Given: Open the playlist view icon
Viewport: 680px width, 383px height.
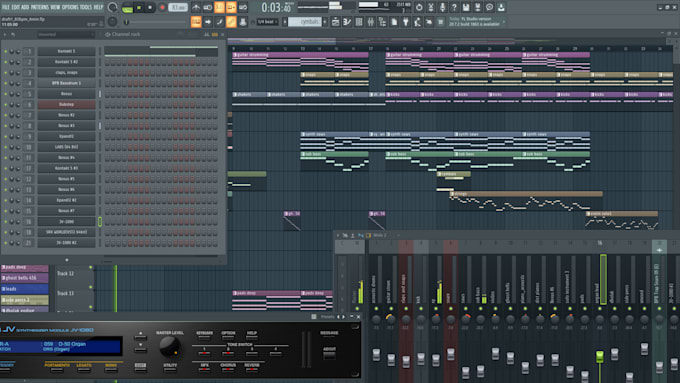Looking at the screenshot, I should tap(336, 22).
